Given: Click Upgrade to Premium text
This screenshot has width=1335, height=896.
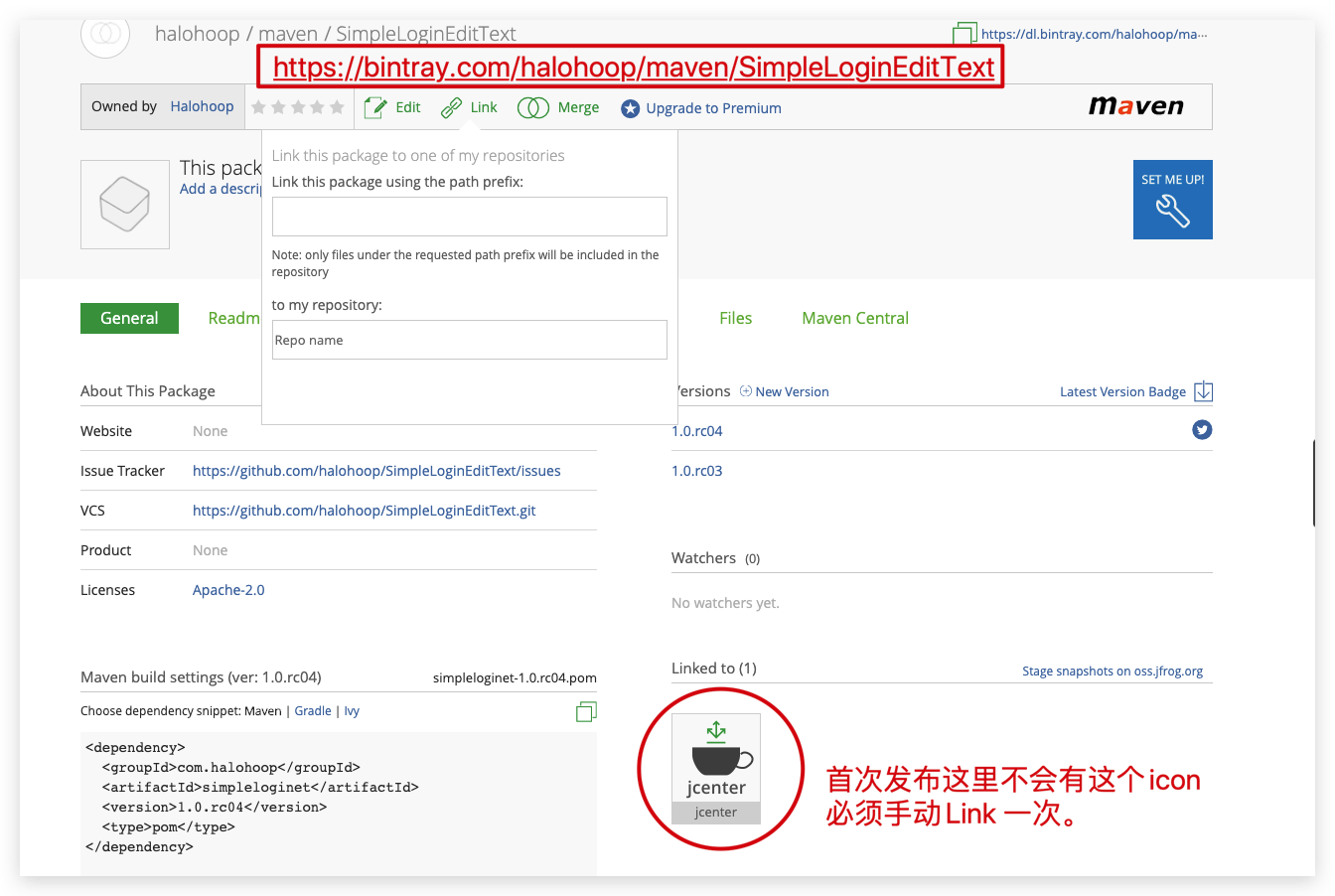Looking at the screenshot, I should 713,108.
